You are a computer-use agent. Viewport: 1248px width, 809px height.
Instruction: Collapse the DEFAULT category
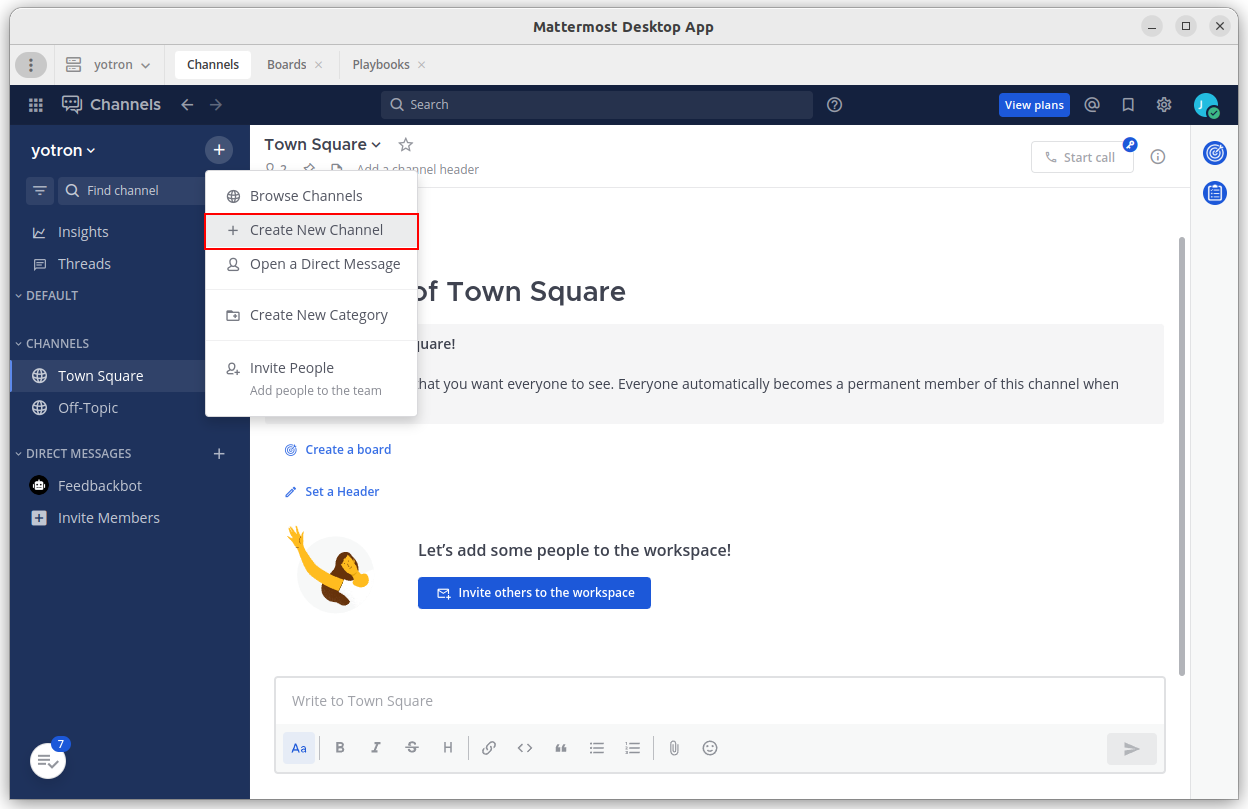tap(46, 296)
